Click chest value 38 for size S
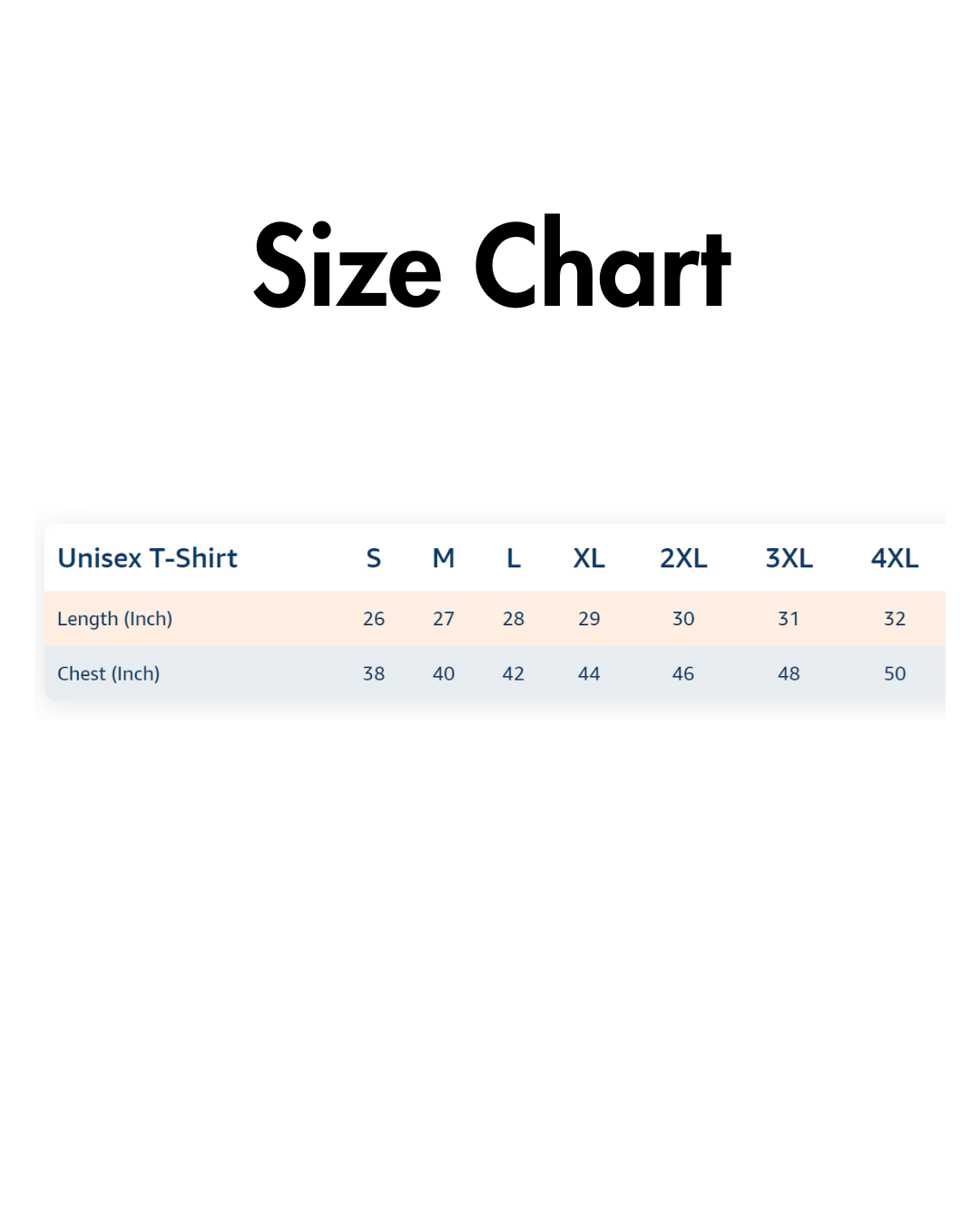This screenshot has height=1225, width=980. (x=374, y=673)
